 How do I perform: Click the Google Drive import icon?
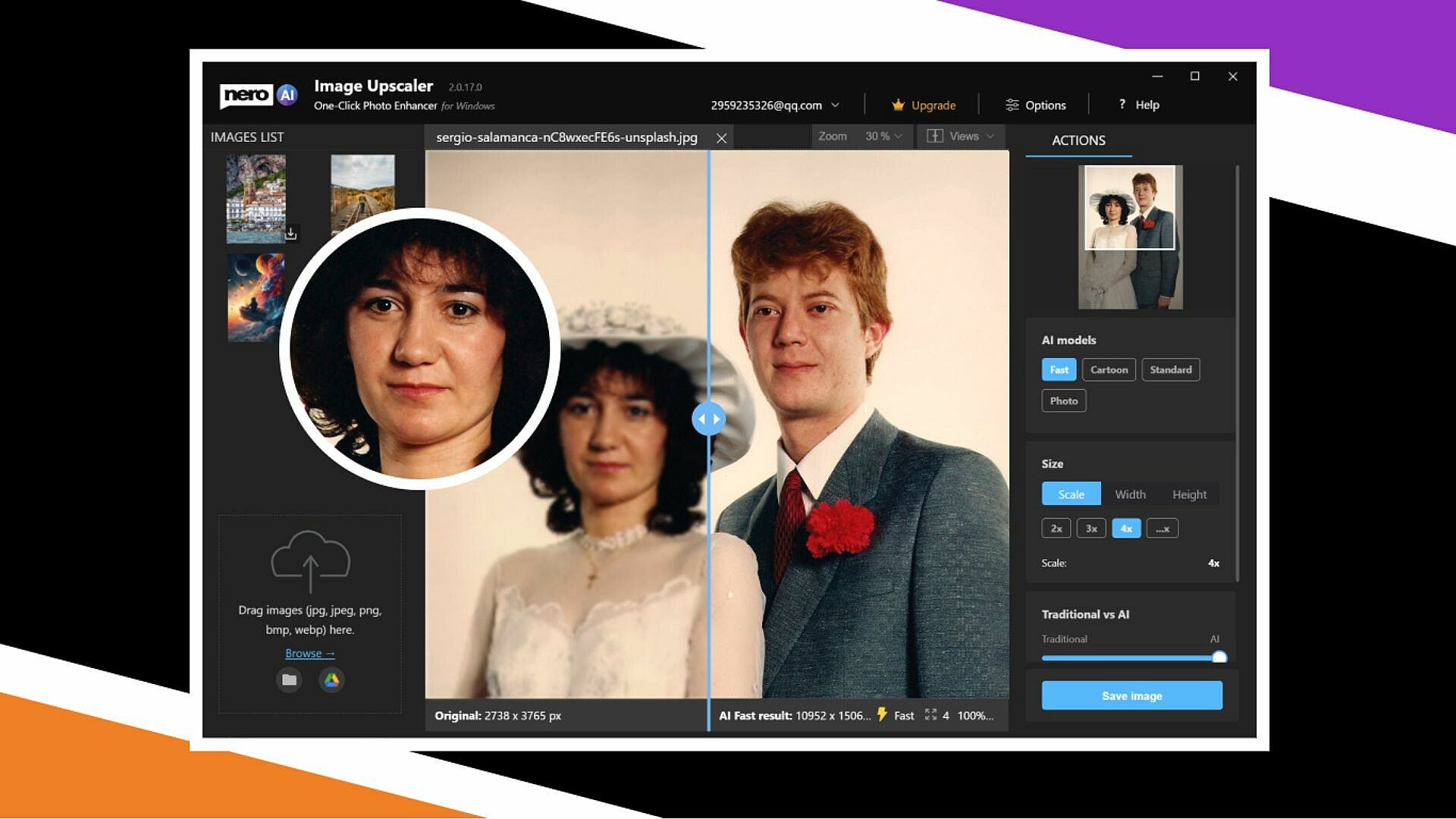coord(331,680)
